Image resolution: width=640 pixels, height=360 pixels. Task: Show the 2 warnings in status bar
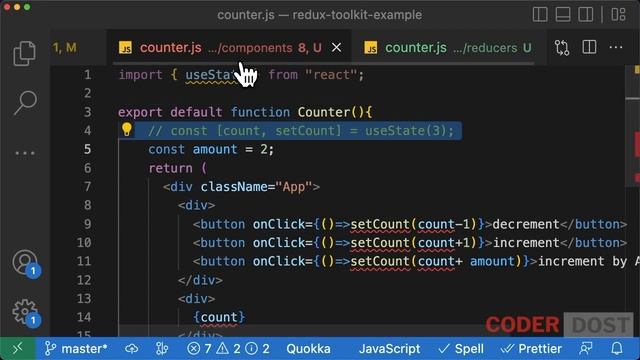pyautogui.click(x=229, y=349)
